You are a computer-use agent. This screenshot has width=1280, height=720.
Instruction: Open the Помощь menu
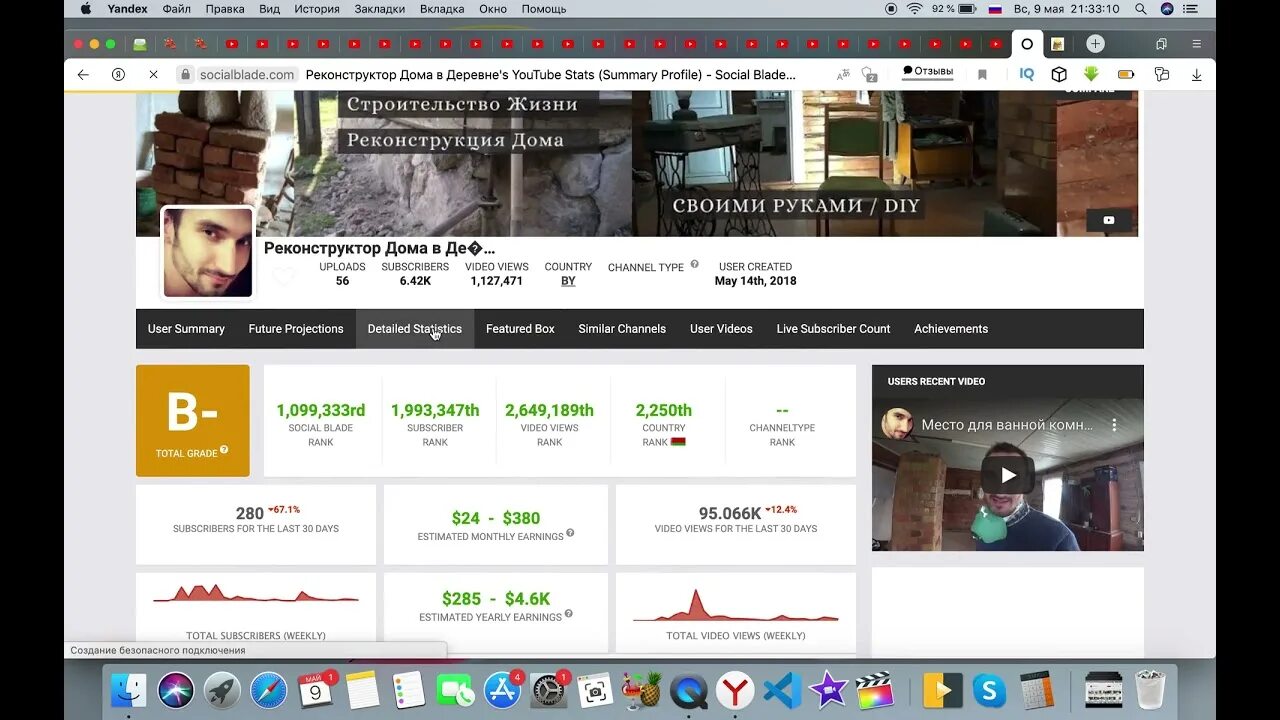(x=544, y=9)
